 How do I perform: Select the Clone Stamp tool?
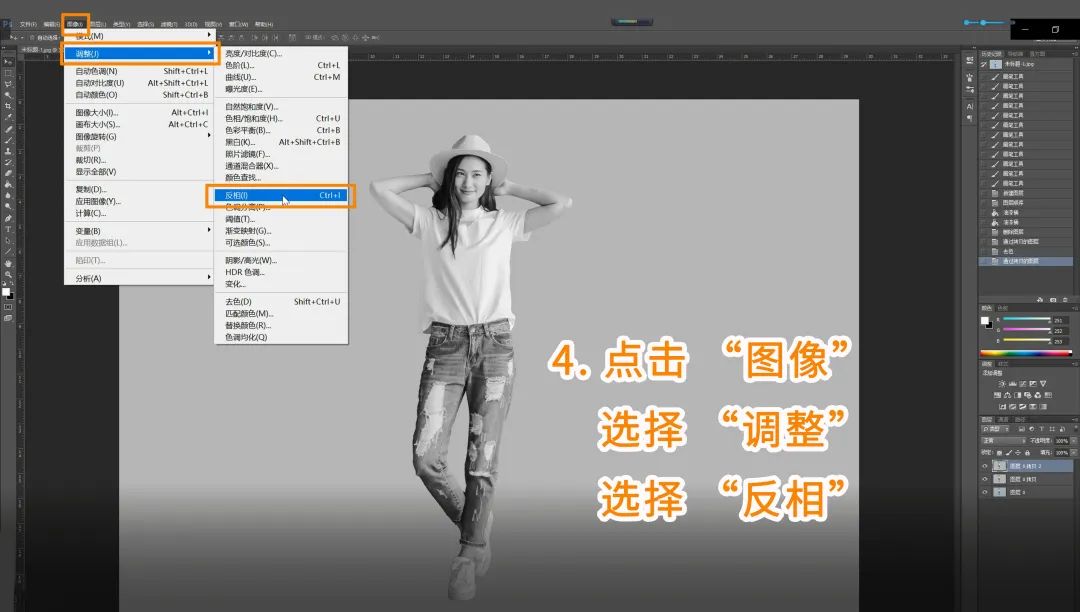[x=8, y=151]
